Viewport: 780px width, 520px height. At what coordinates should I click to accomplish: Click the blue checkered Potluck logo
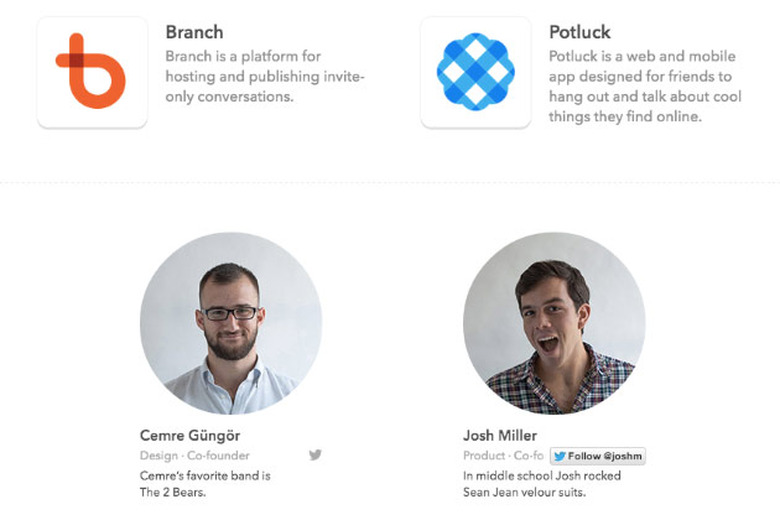pos(475,71)
